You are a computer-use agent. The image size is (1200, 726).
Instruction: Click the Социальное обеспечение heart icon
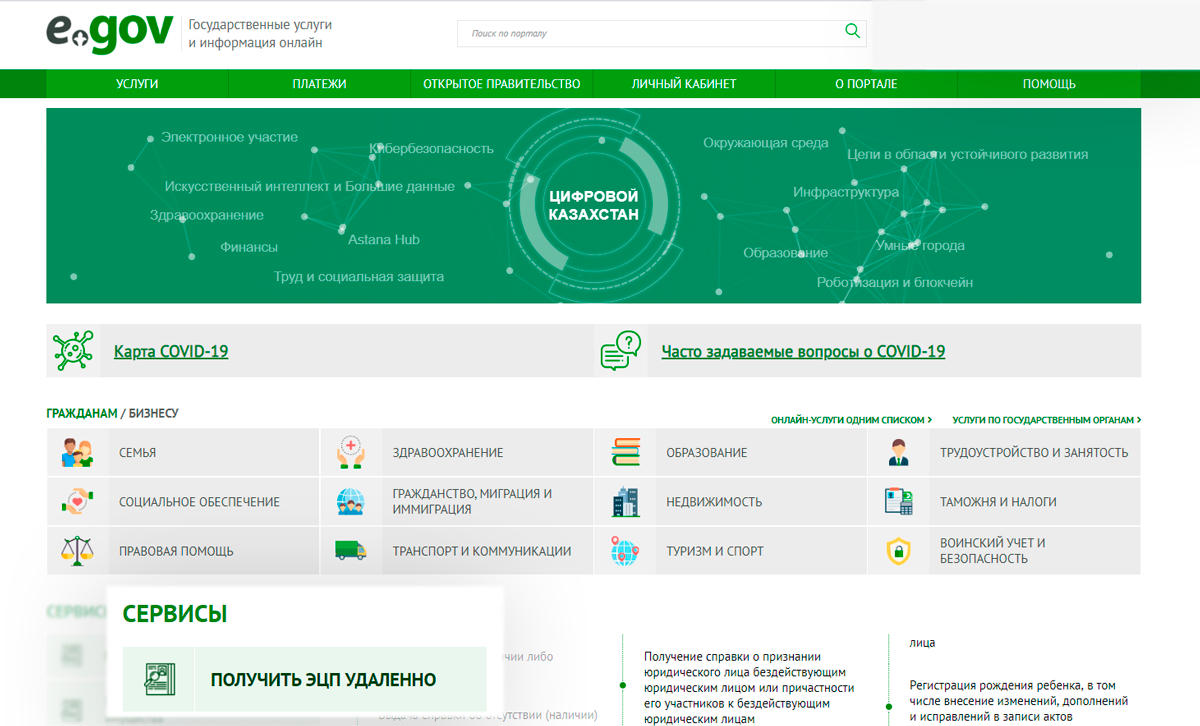(77, 502)
